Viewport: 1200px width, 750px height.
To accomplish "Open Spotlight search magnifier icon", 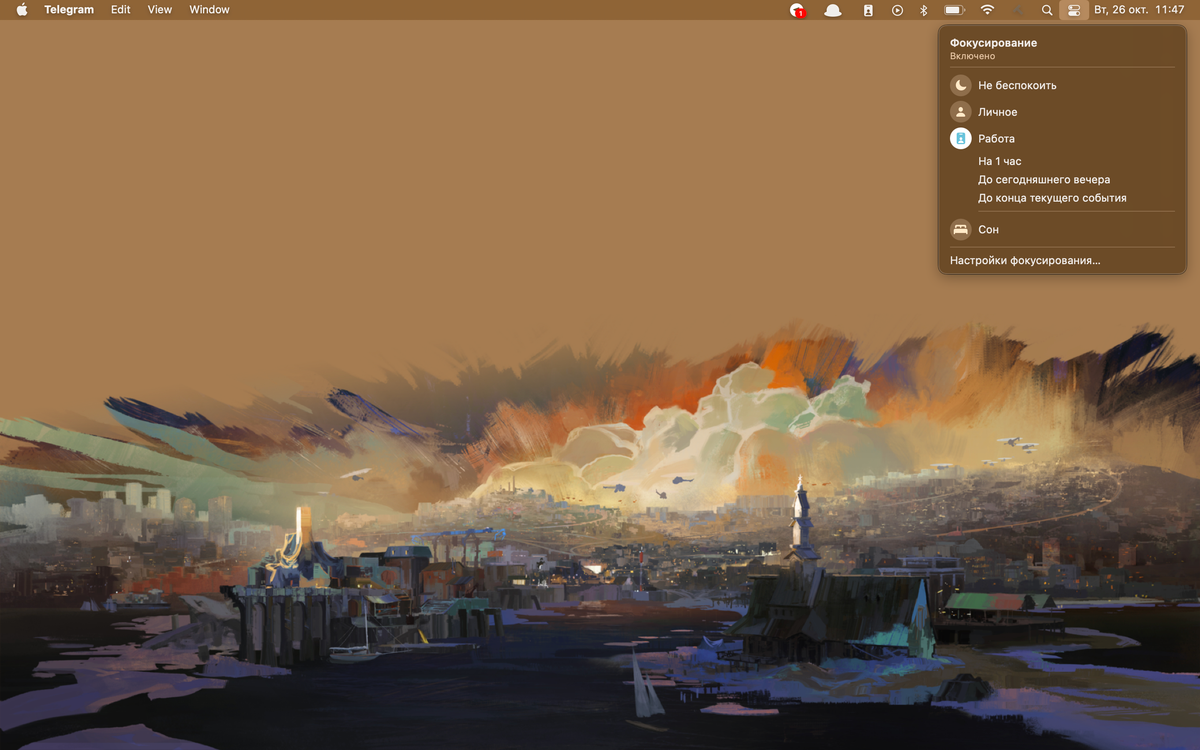I will pos(1047,10).
